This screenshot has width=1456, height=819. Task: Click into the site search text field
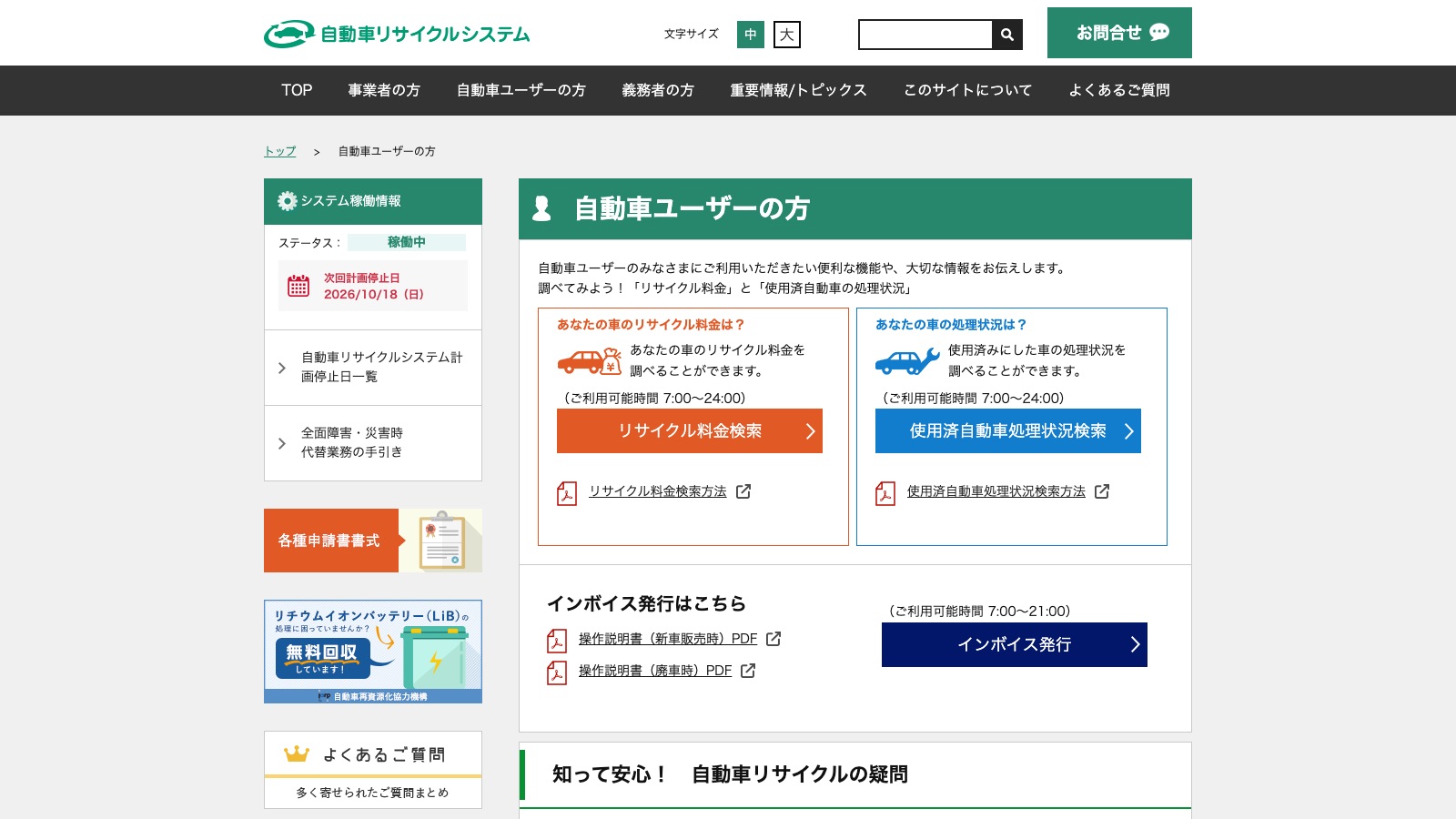(x=925, y=35)
